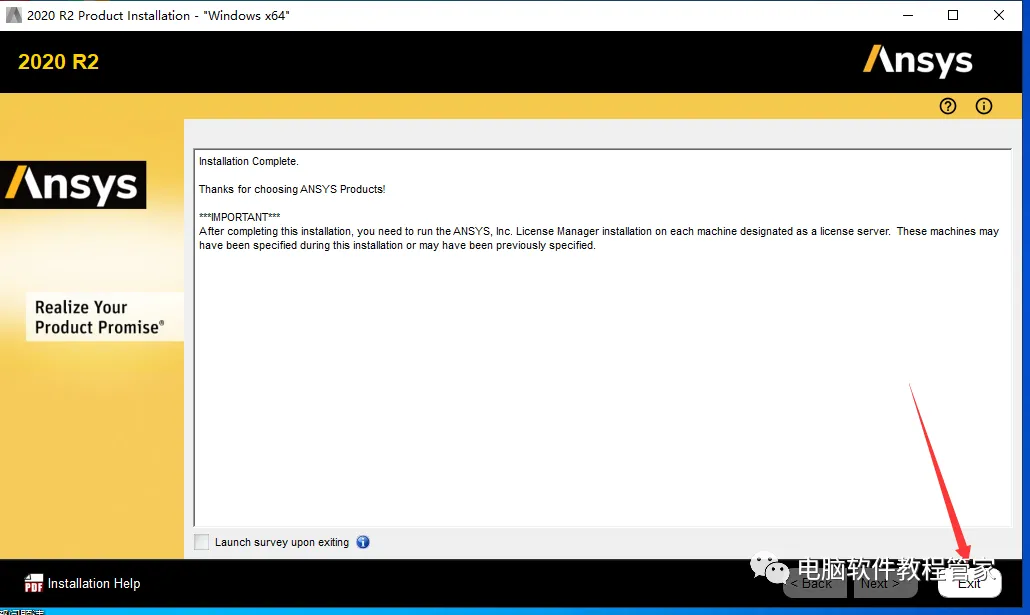Enable Launch survey upon exiting checkbox
Image resolution: width=1030 pixels, height=615 pixels.
click(x=202, y=542)
